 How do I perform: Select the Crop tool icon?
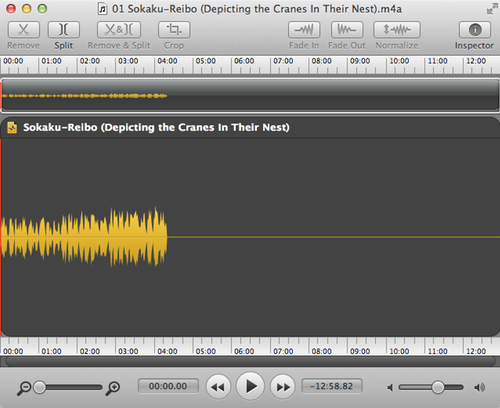click(x=174, y=30)
